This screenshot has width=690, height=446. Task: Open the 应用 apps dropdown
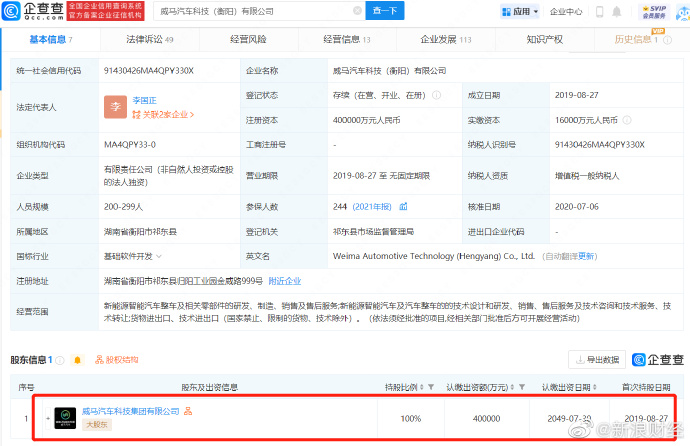pos(521,12)
